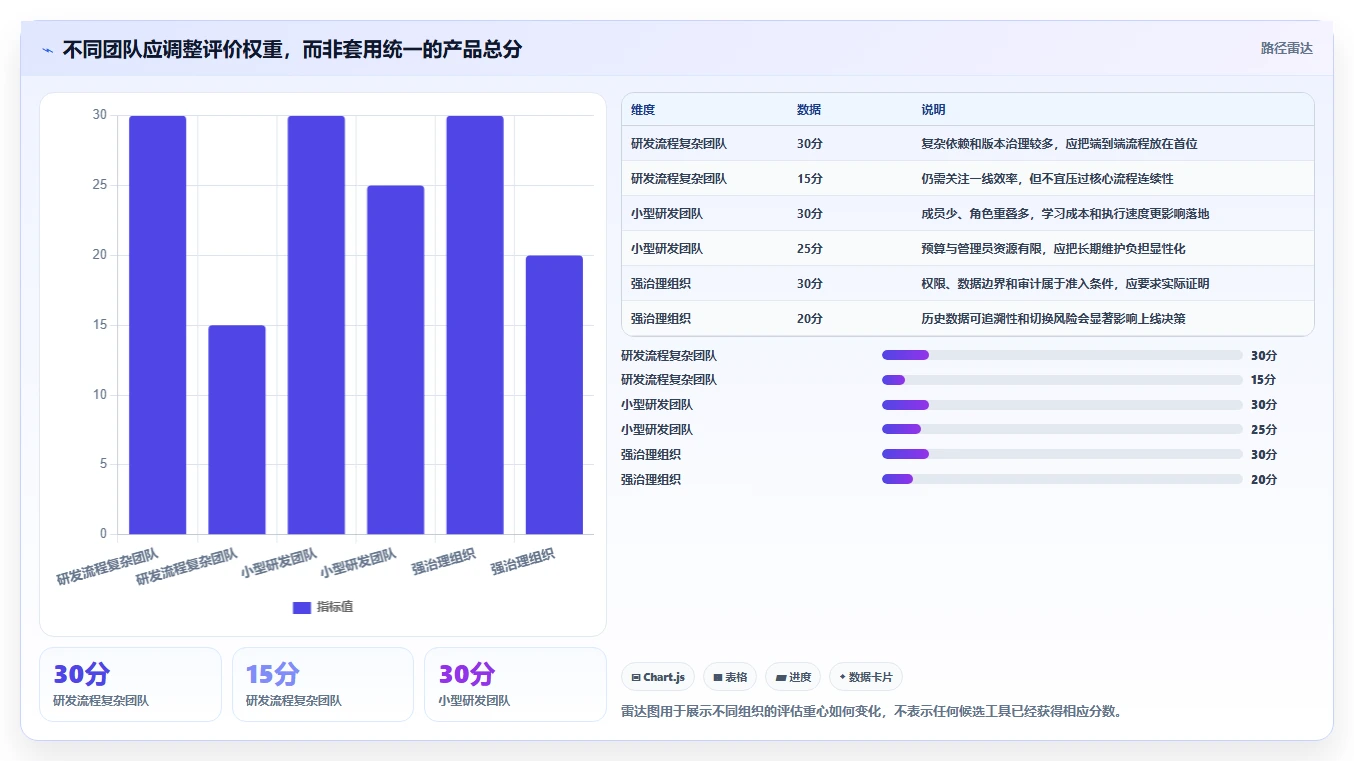Screen dimensions: 1354x761
Task: Click the 指标值 legend label
Action: point(335,607)
